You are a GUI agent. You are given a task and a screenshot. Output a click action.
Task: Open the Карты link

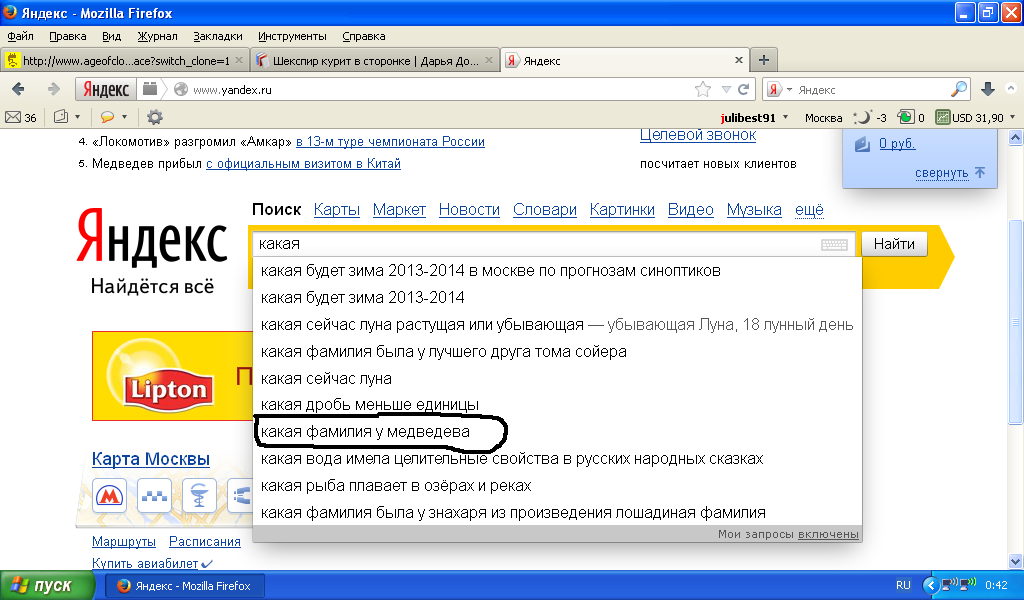pyautogui.click(x=336, y=210)
